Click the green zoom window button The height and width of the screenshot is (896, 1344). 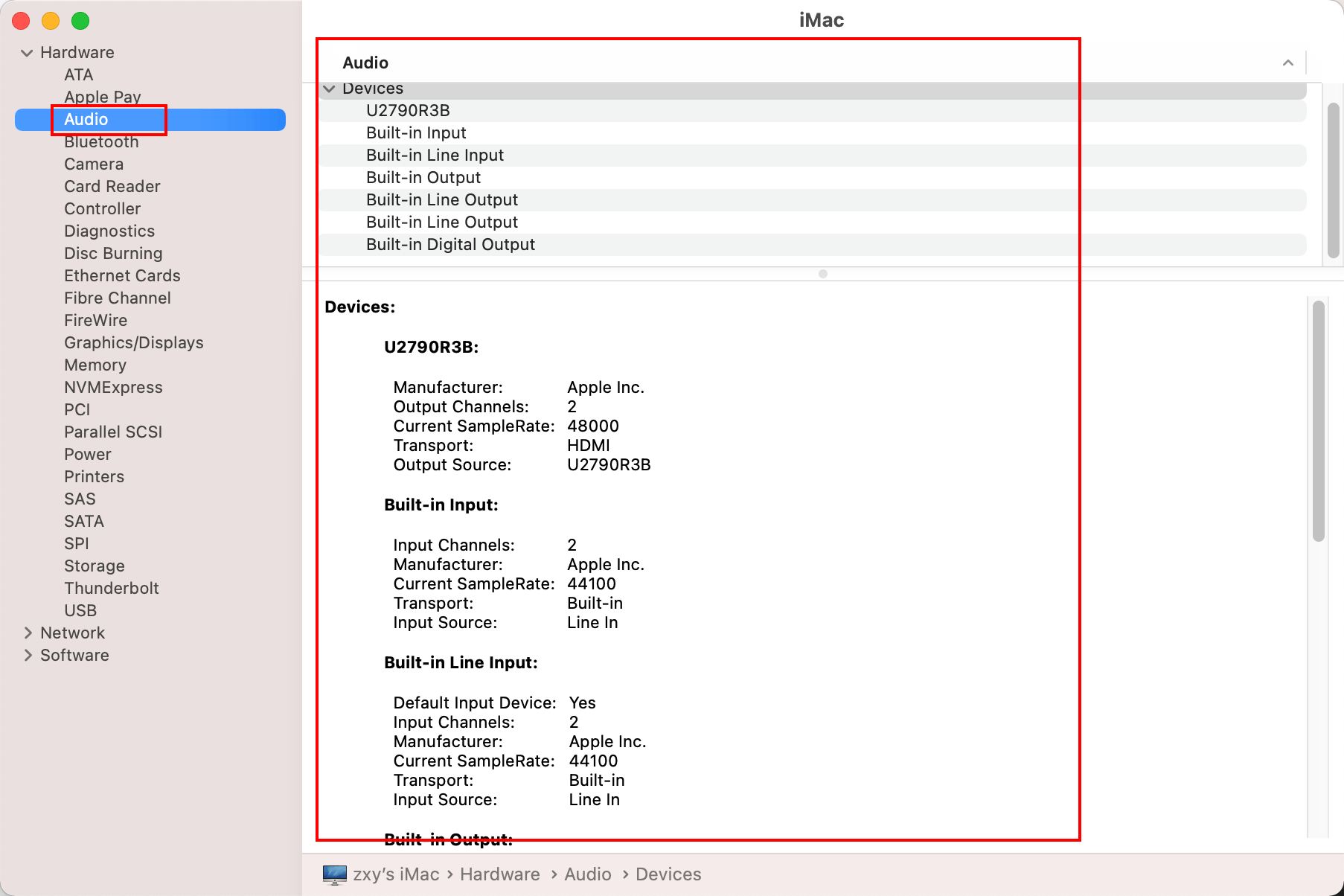[x=80, y=21]
